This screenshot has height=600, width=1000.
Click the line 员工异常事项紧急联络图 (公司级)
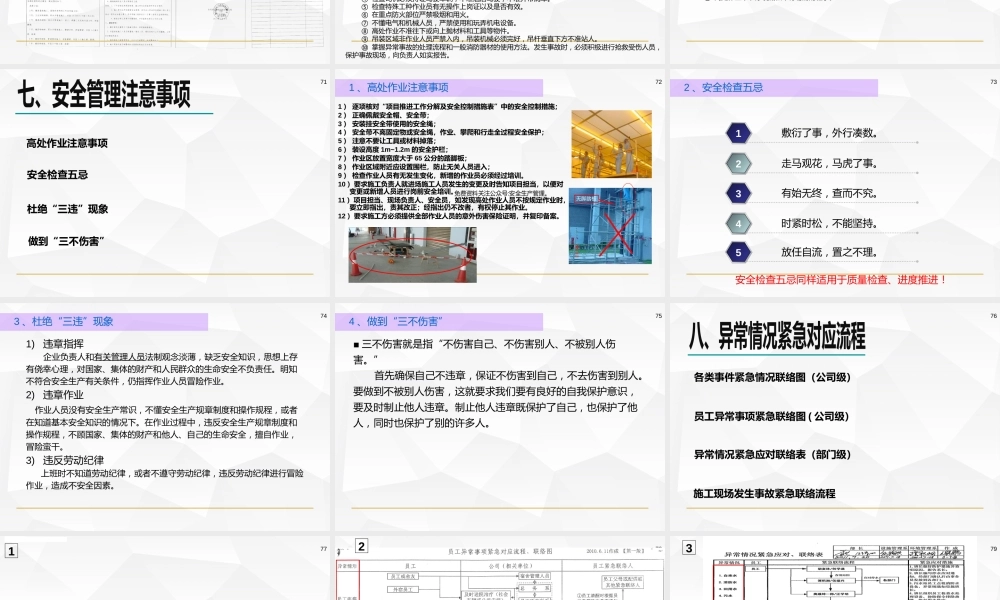pyautogui.click(x=772, y=416)
